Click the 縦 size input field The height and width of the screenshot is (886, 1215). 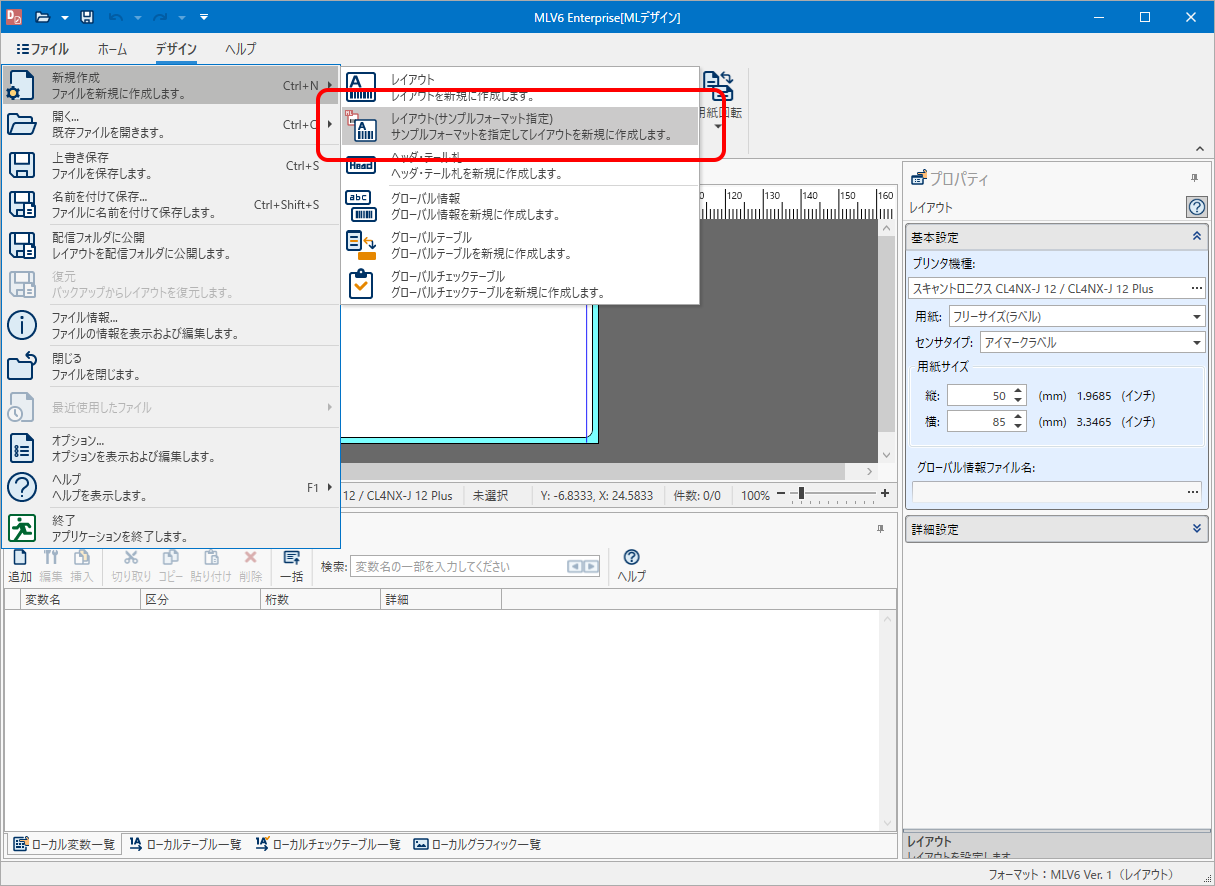[978, 395]
